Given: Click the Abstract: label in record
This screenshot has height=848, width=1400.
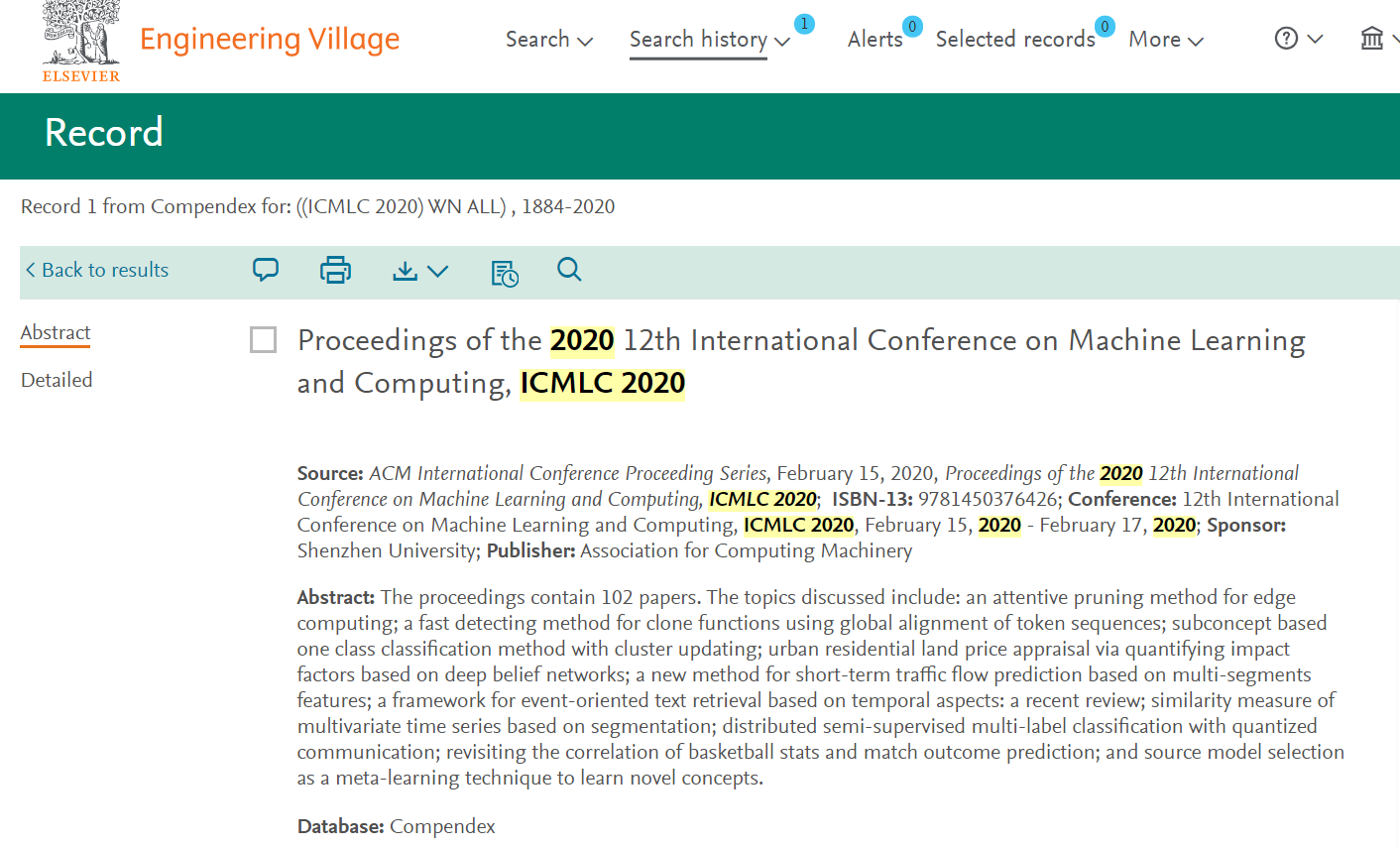Looking at the screenshot, I should click(x=336, y=597).
